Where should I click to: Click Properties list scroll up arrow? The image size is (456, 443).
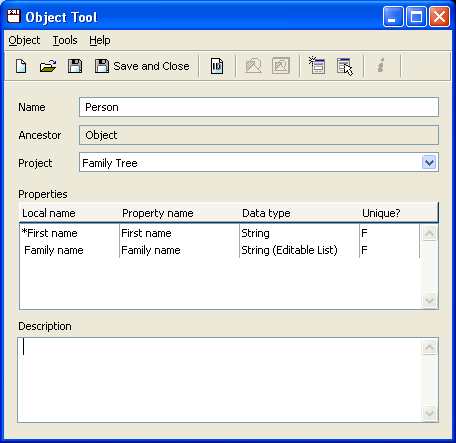(x=429, y=233)
